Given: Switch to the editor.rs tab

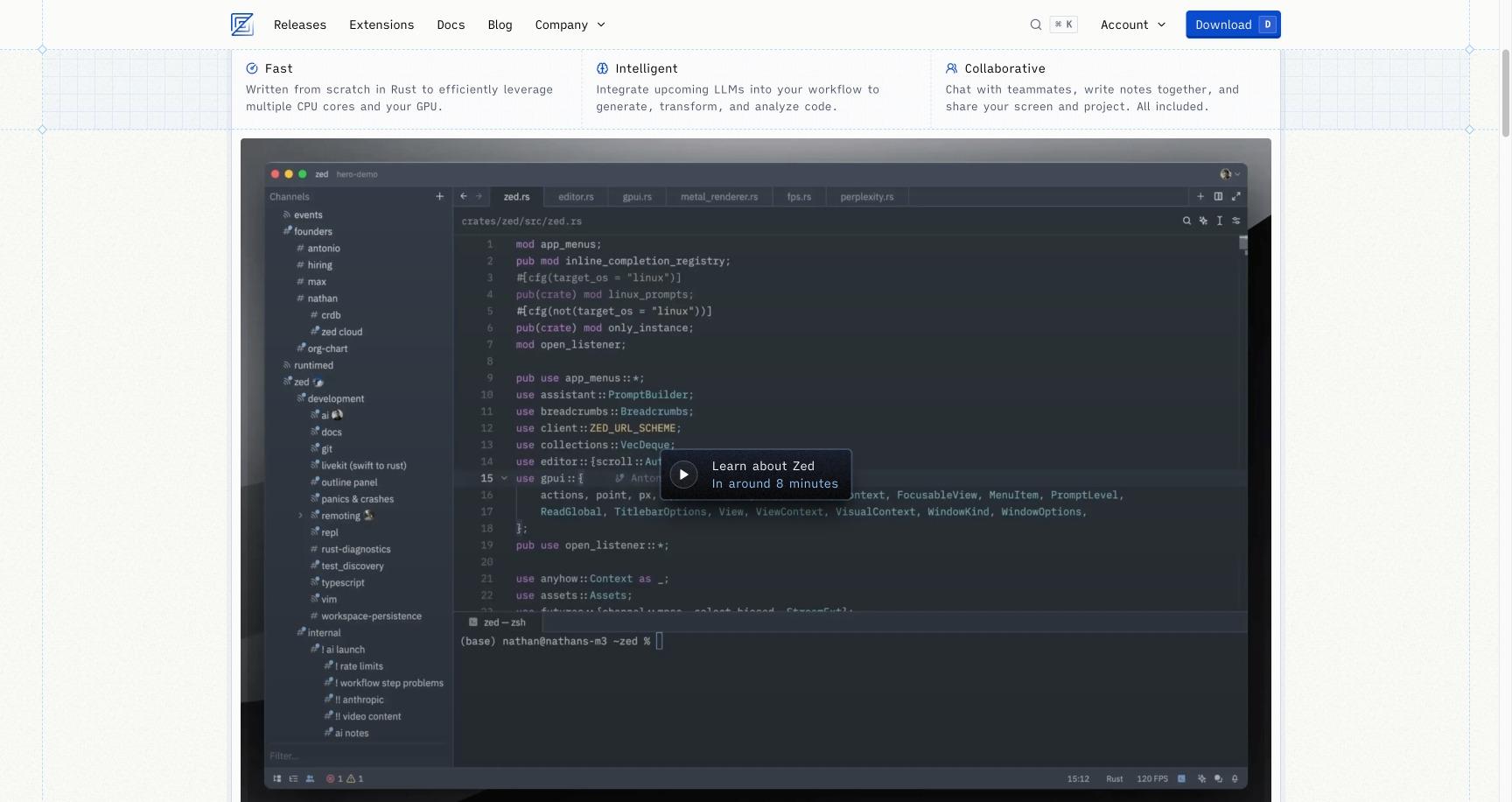Looking at the screenshot, I should 576,197.
